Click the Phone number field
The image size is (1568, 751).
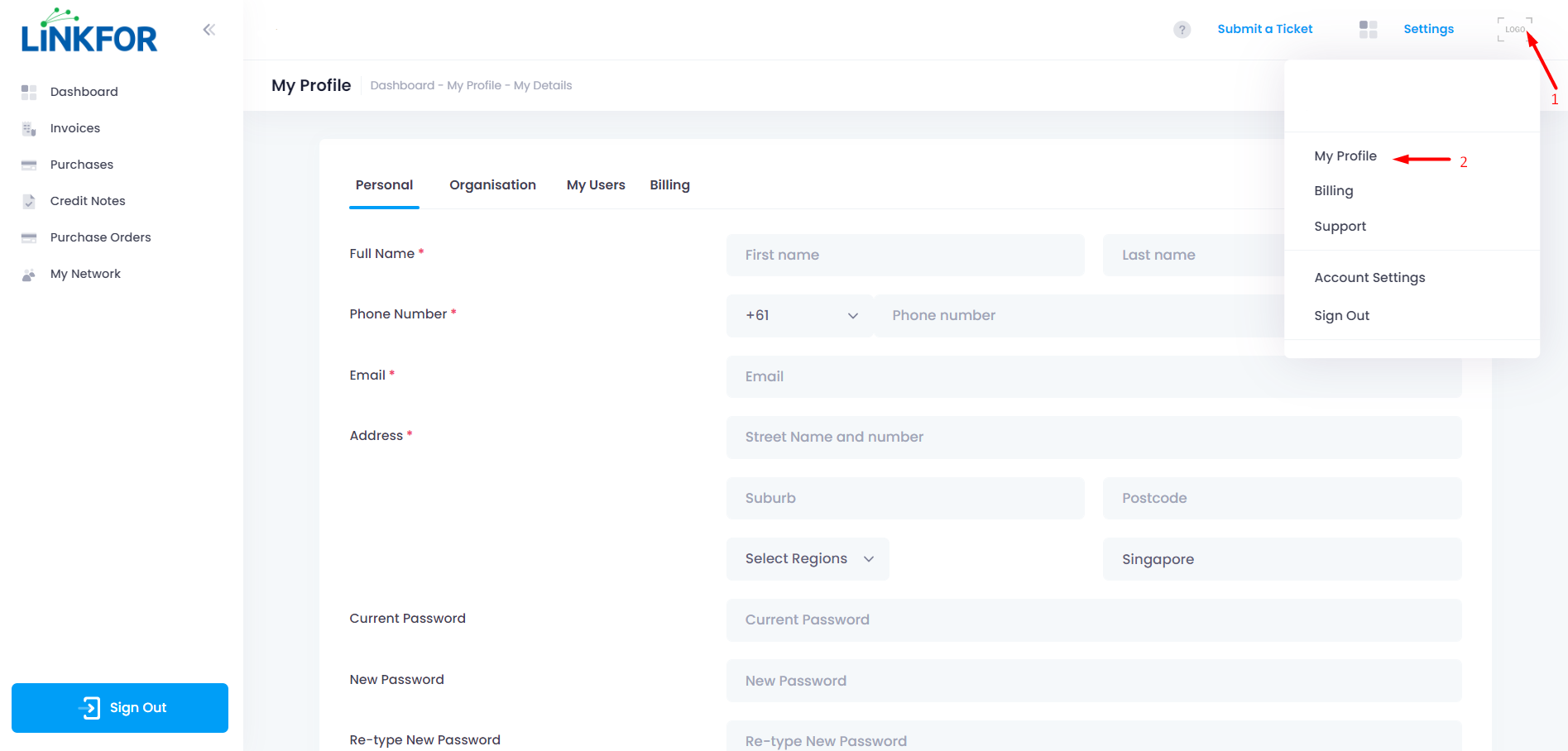click(x=1079, y=316)
